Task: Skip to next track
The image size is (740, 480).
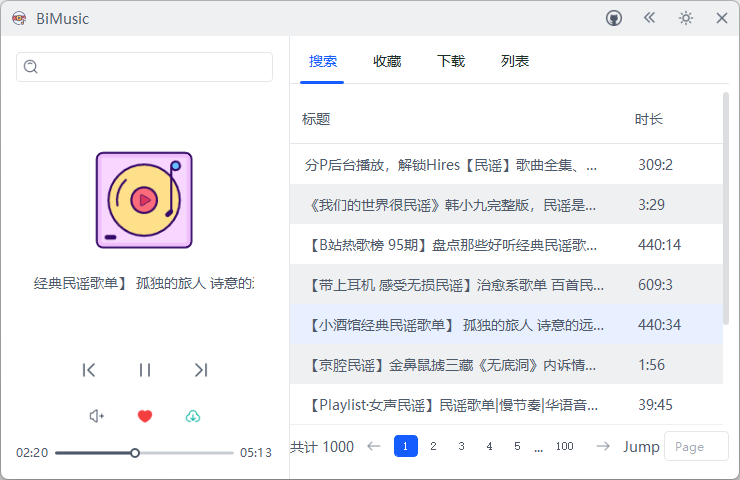Action: (201, 370)
